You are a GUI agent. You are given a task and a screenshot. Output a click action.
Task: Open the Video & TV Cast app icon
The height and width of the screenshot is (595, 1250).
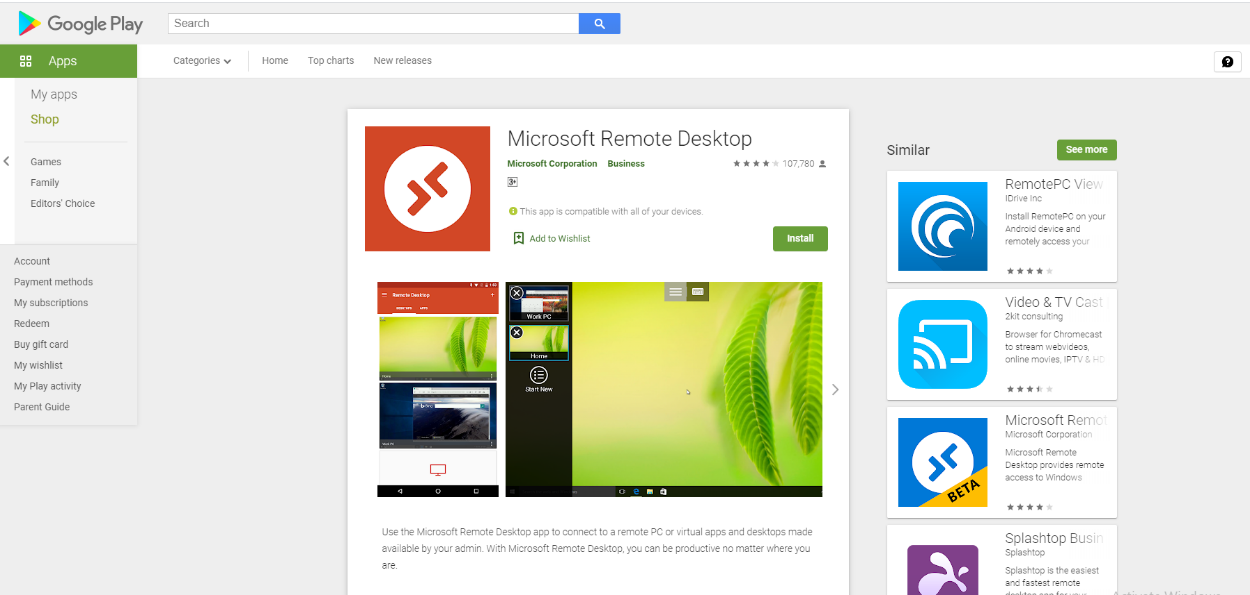click(943, 344)
